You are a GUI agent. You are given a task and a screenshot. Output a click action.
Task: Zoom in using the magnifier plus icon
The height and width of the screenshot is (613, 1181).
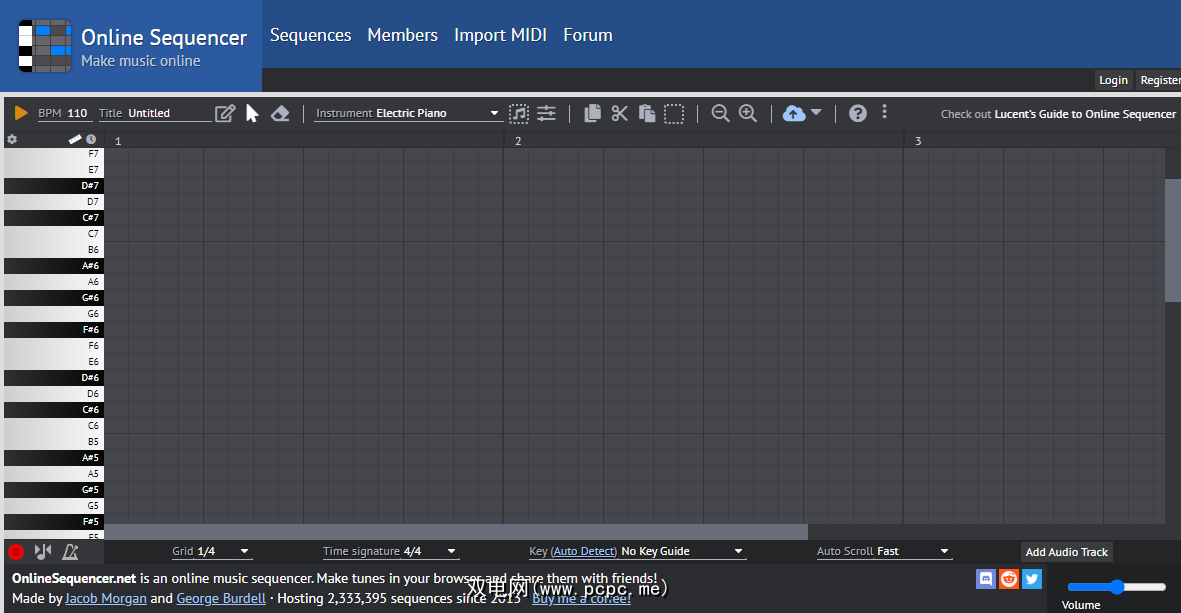(747, 113)
